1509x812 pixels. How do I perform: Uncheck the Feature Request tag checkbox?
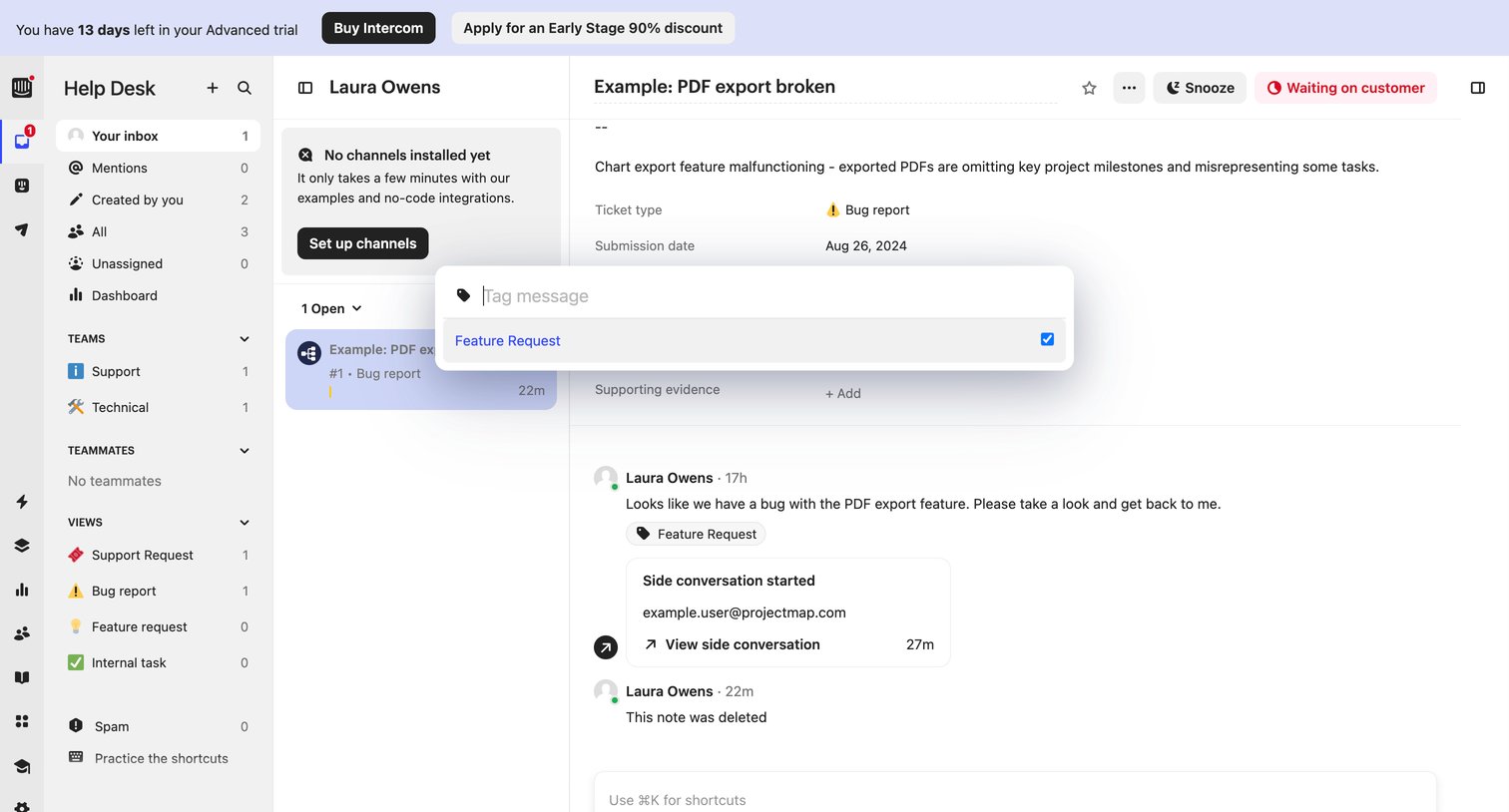click(x=1047, y=339)
